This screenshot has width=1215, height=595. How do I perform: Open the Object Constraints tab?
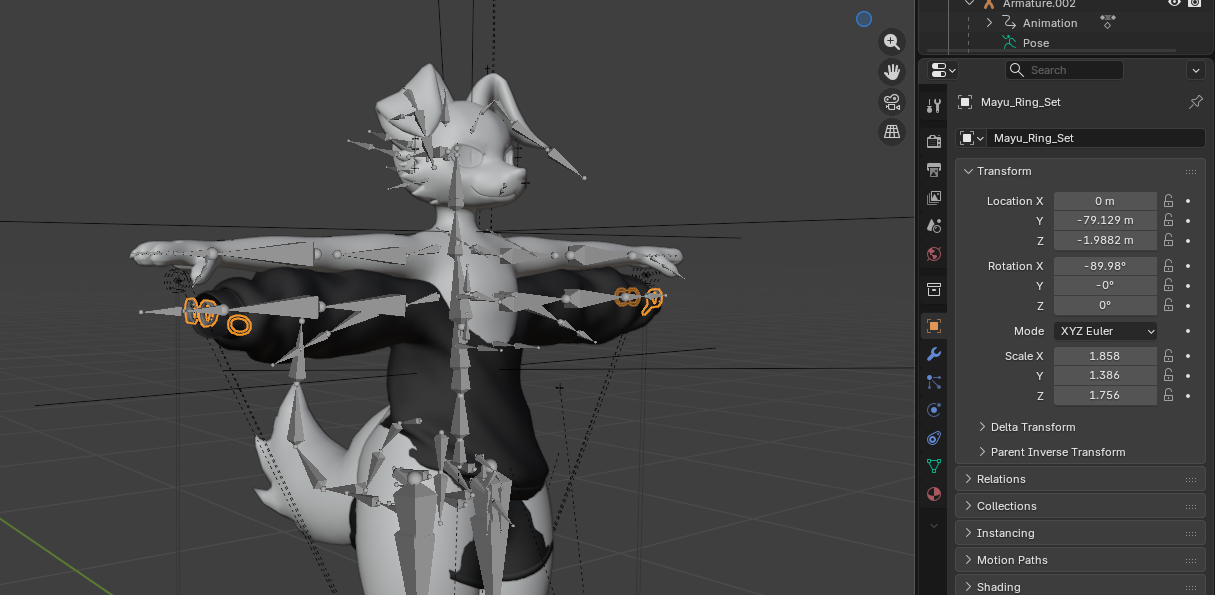(934, 438)
